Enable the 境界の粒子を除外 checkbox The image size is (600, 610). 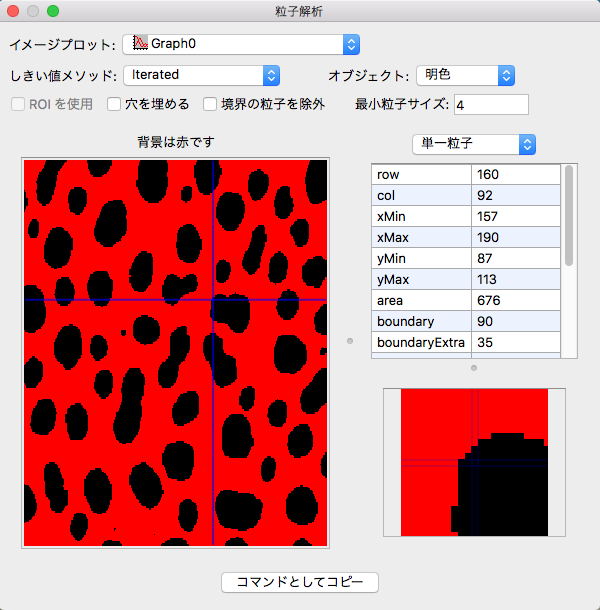[210, 104]
